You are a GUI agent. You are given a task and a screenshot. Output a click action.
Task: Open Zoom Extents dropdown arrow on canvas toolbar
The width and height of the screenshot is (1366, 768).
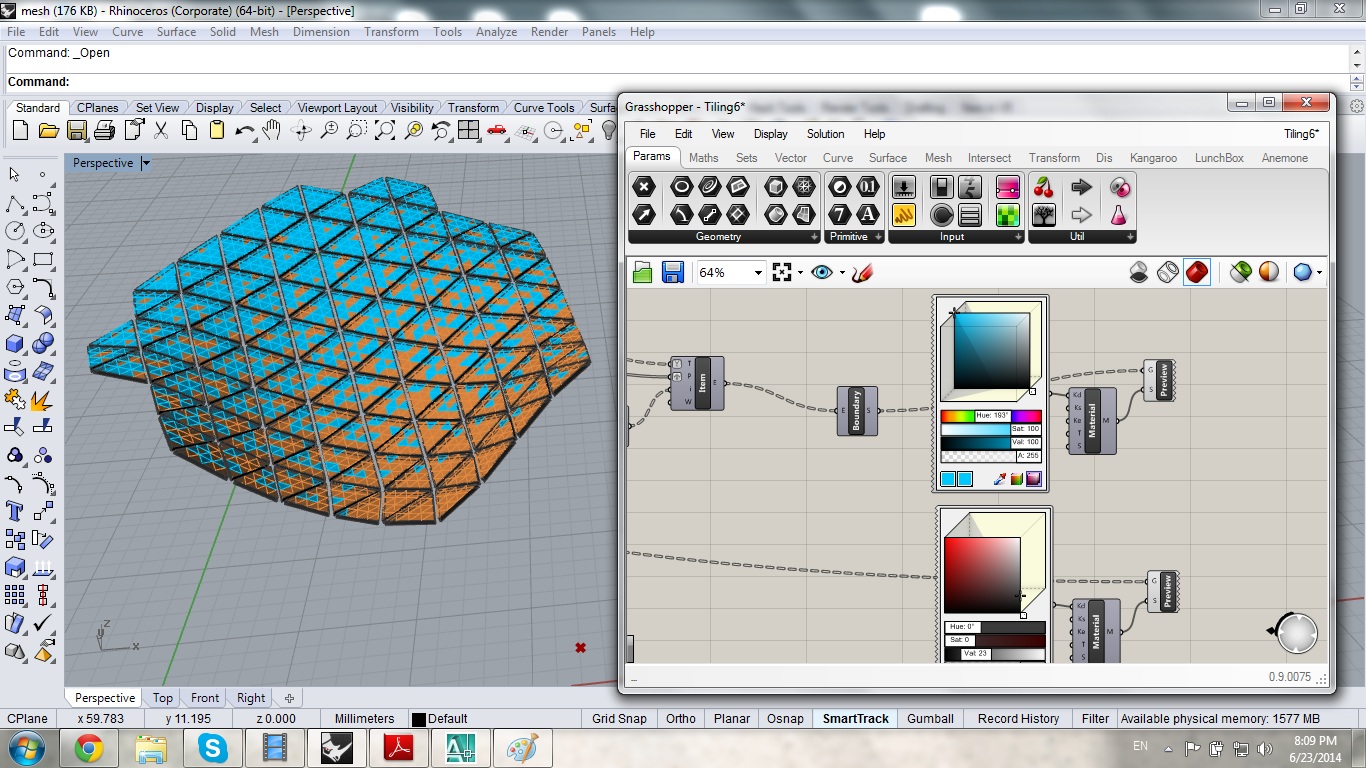click(800, 272)
